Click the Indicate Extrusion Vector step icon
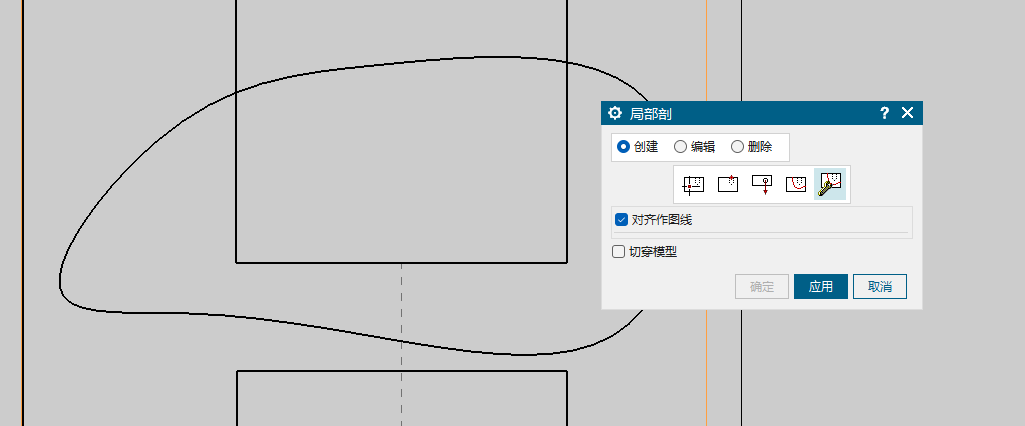 (762, 184)
